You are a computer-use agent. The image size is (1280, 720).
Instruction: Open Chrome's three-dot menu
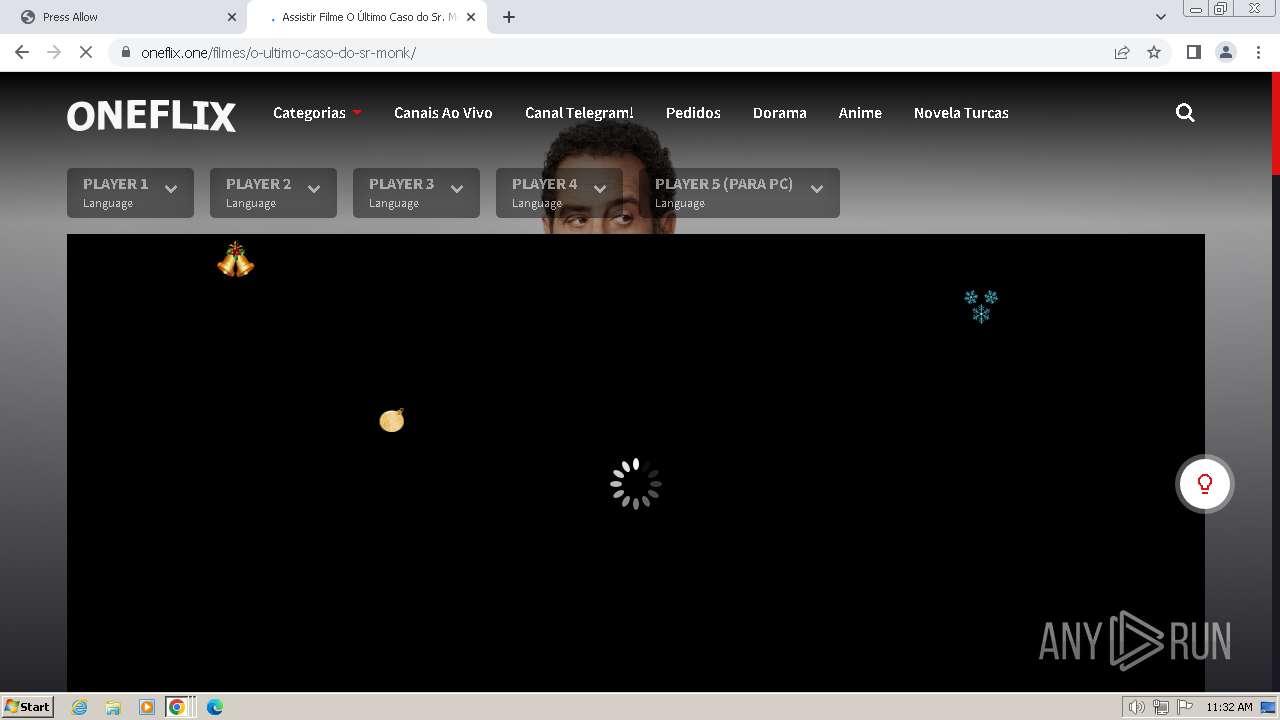point(1258,52)
